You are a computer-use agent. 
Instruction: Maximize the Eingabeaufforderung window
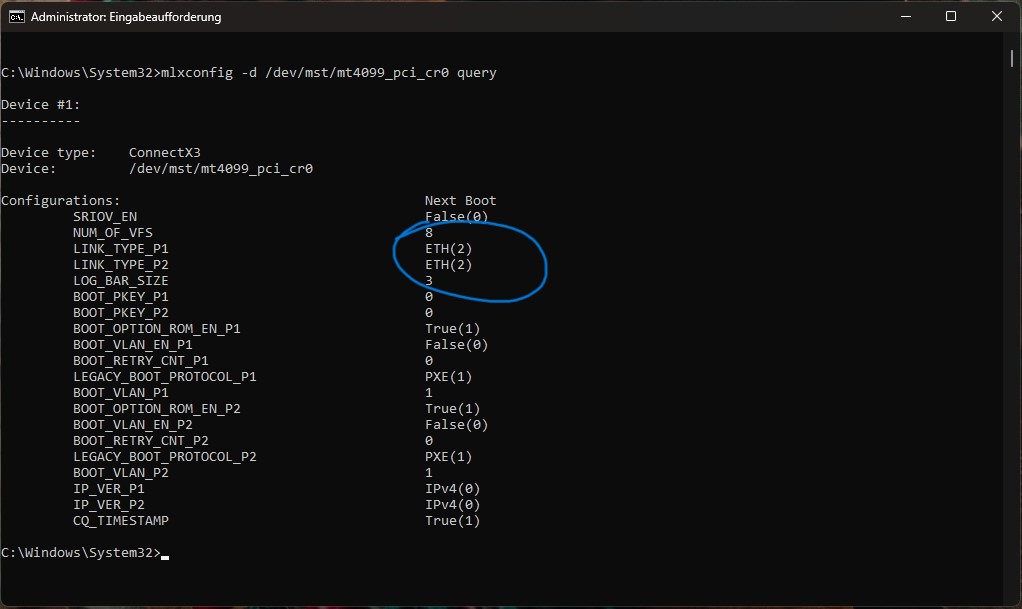pyautogui.click(x=951, y=16)
